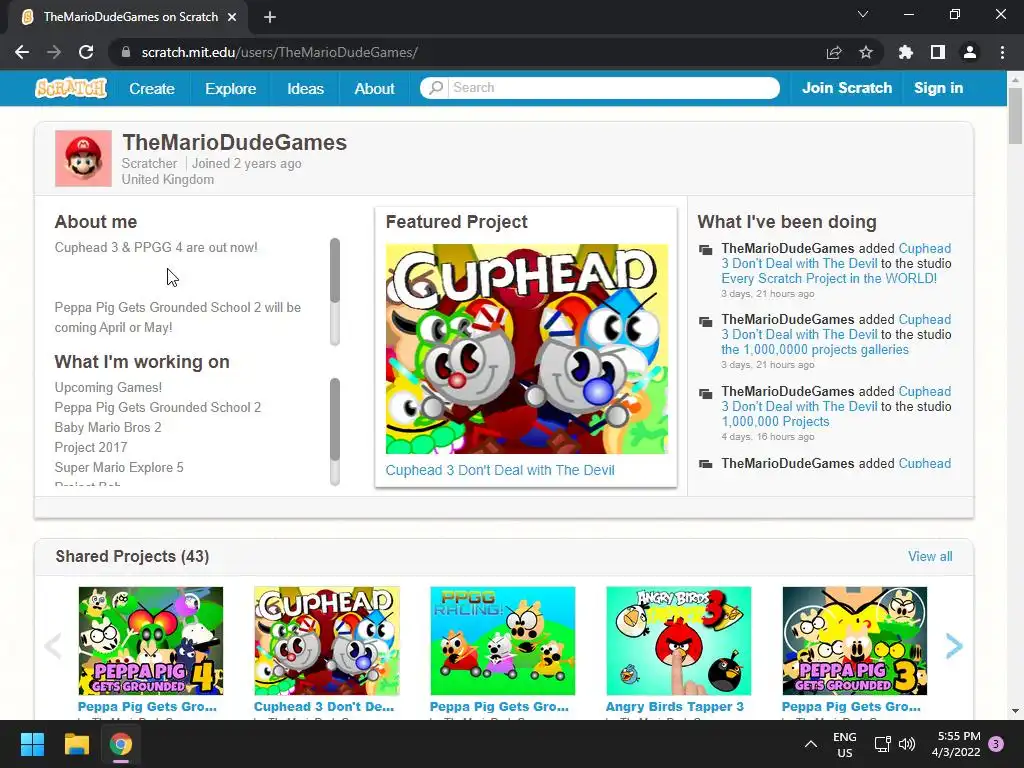Viewport: 1024px width, 768px height.
Task: Click Chrome icon in taskbar
Action: 121,744
